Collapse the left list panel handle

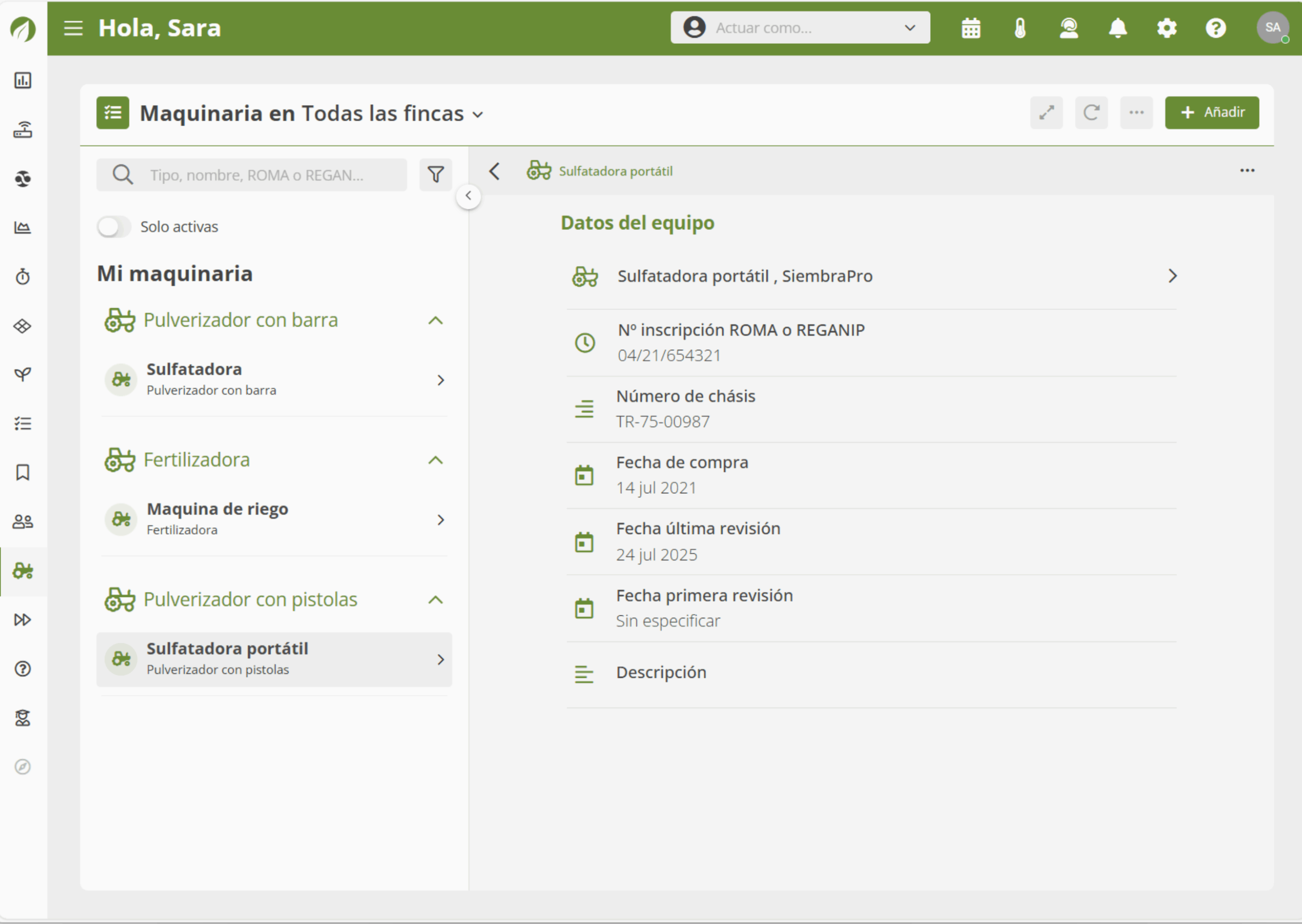coord(468,196)
